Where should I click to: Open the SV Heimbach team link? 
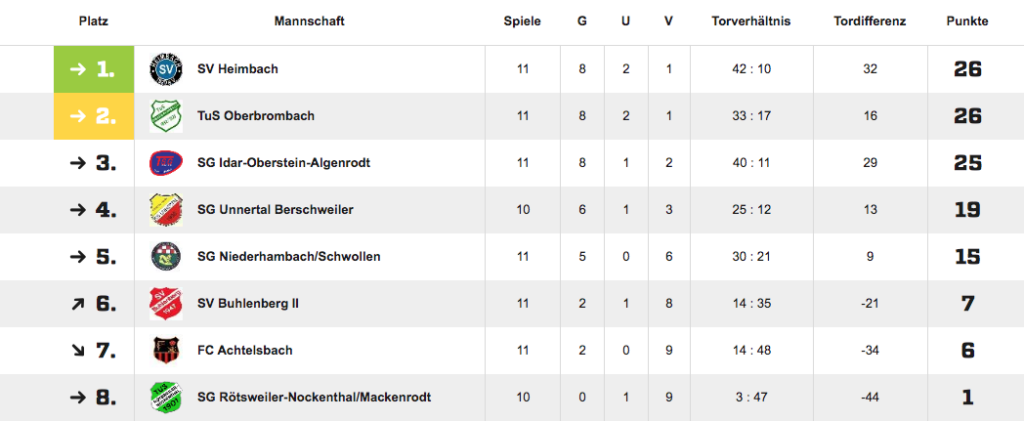pyautogui.click(x=238, y=69)
